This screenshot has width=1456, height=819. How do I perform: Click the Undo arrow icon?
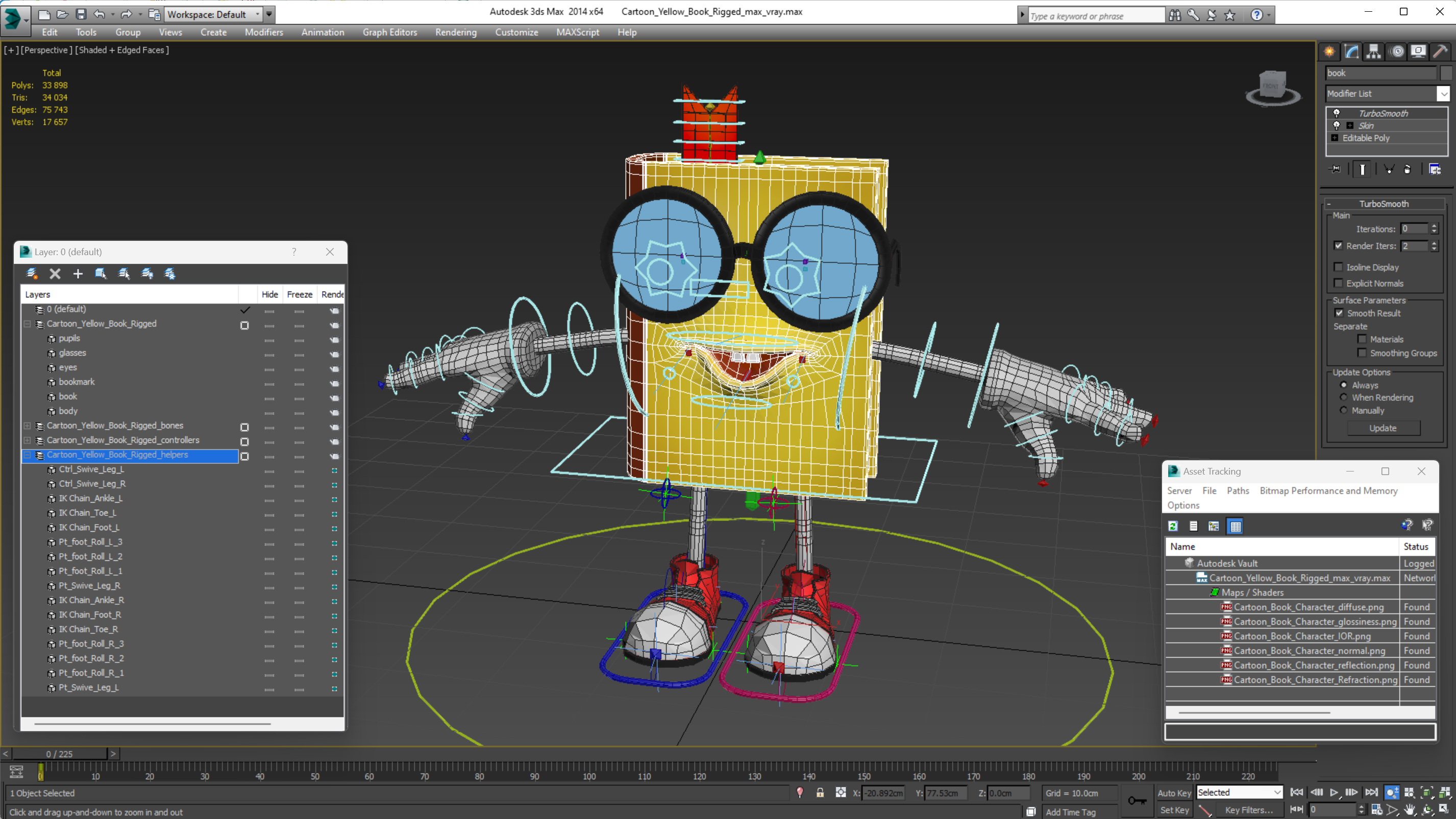click(99, 14)
